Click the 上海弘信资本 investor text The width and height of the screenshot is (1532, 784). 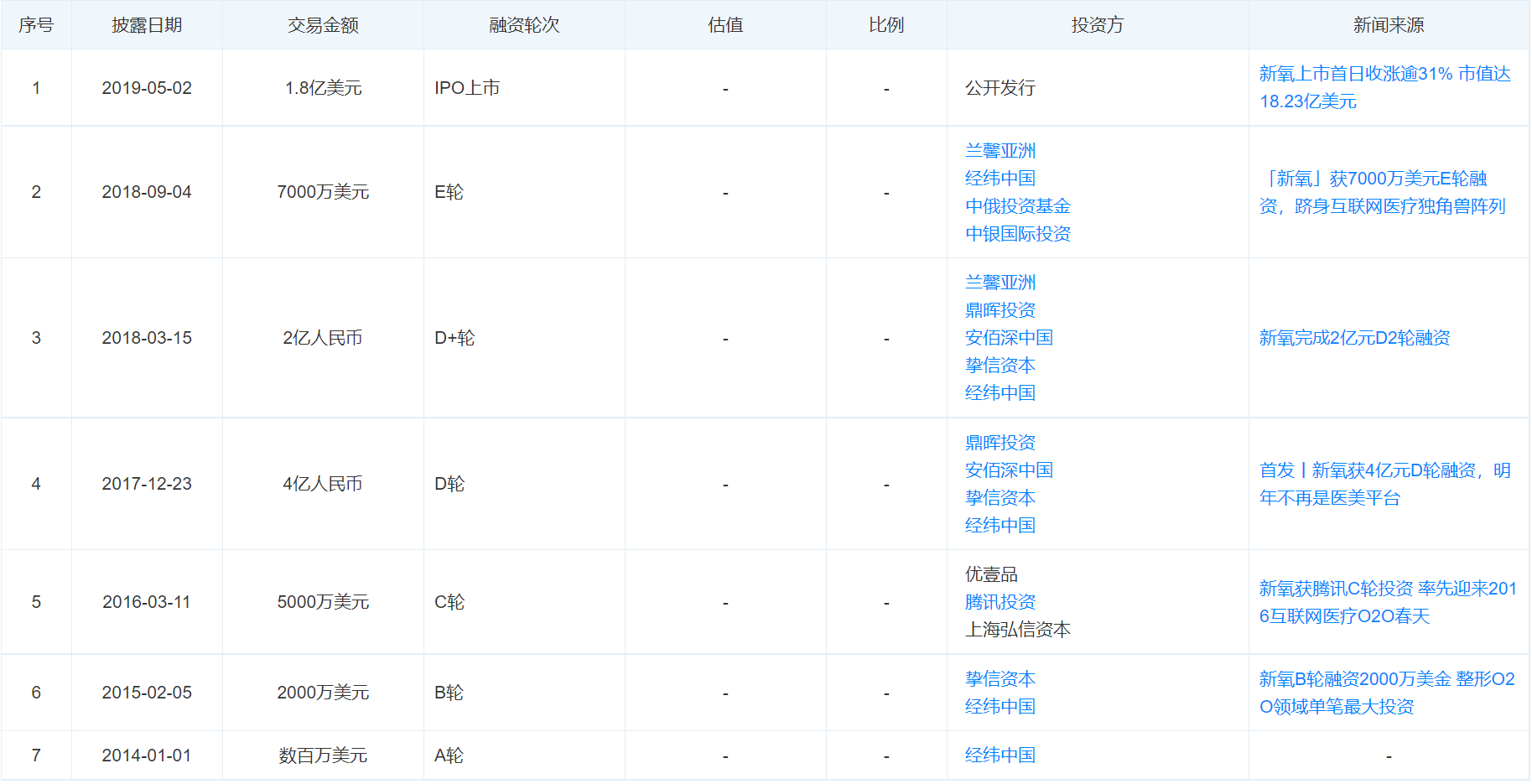[x=1018, y=630]
